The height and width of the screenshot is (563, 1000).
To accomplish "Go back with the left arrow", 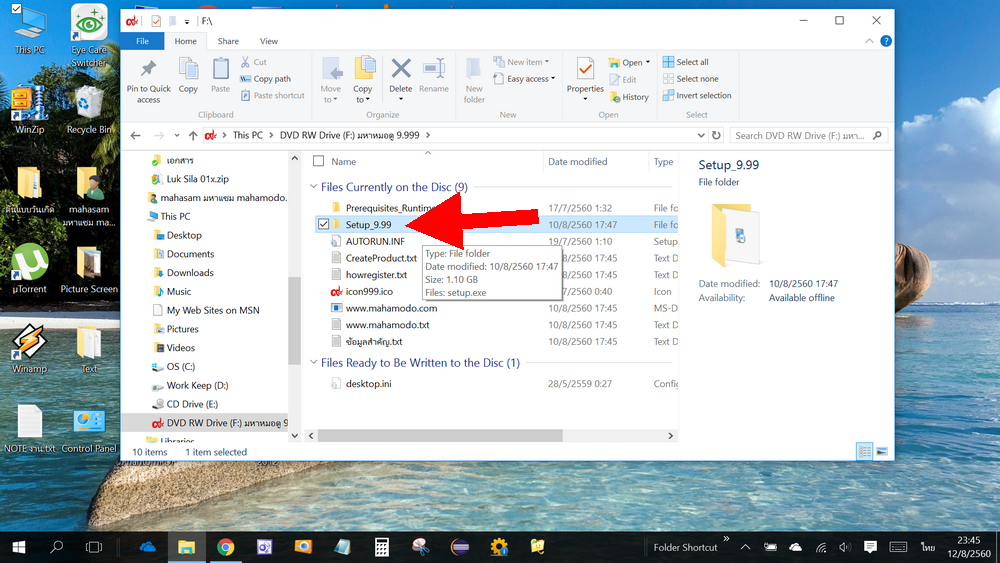I will [x=135, y=135].
